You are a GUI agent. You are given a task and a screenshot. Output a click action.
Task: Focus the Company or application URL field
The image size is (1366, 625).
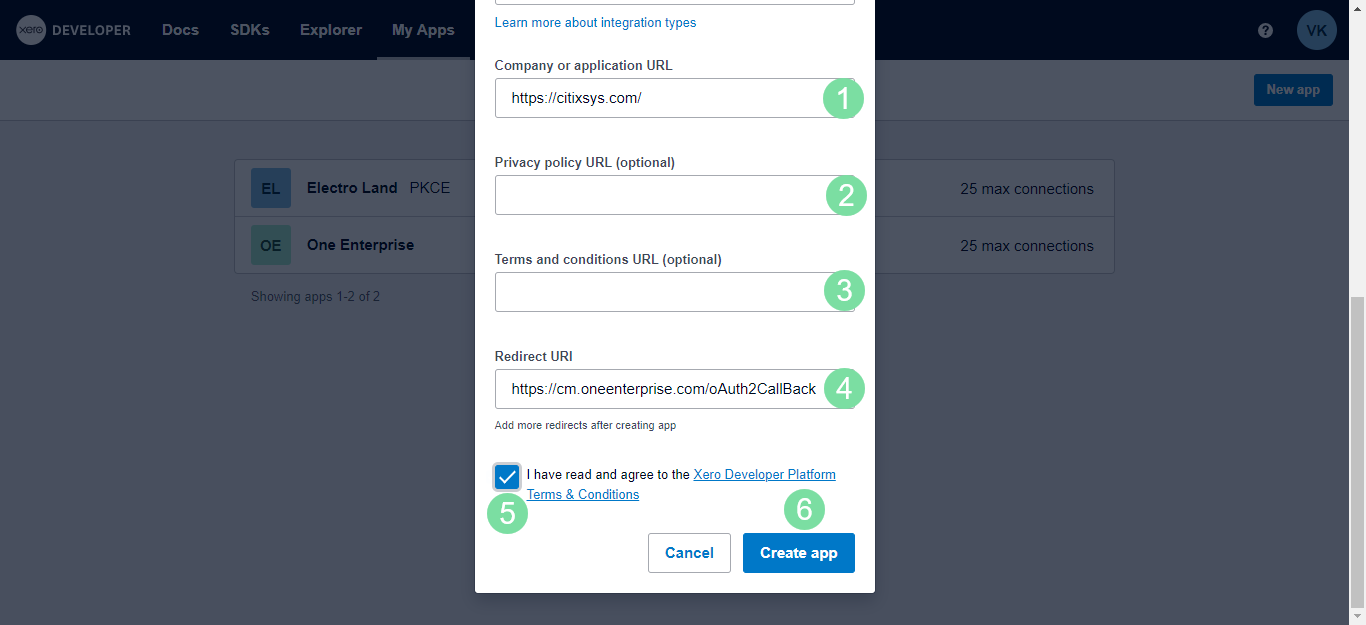pyautogui.click(x=660, y=98)
